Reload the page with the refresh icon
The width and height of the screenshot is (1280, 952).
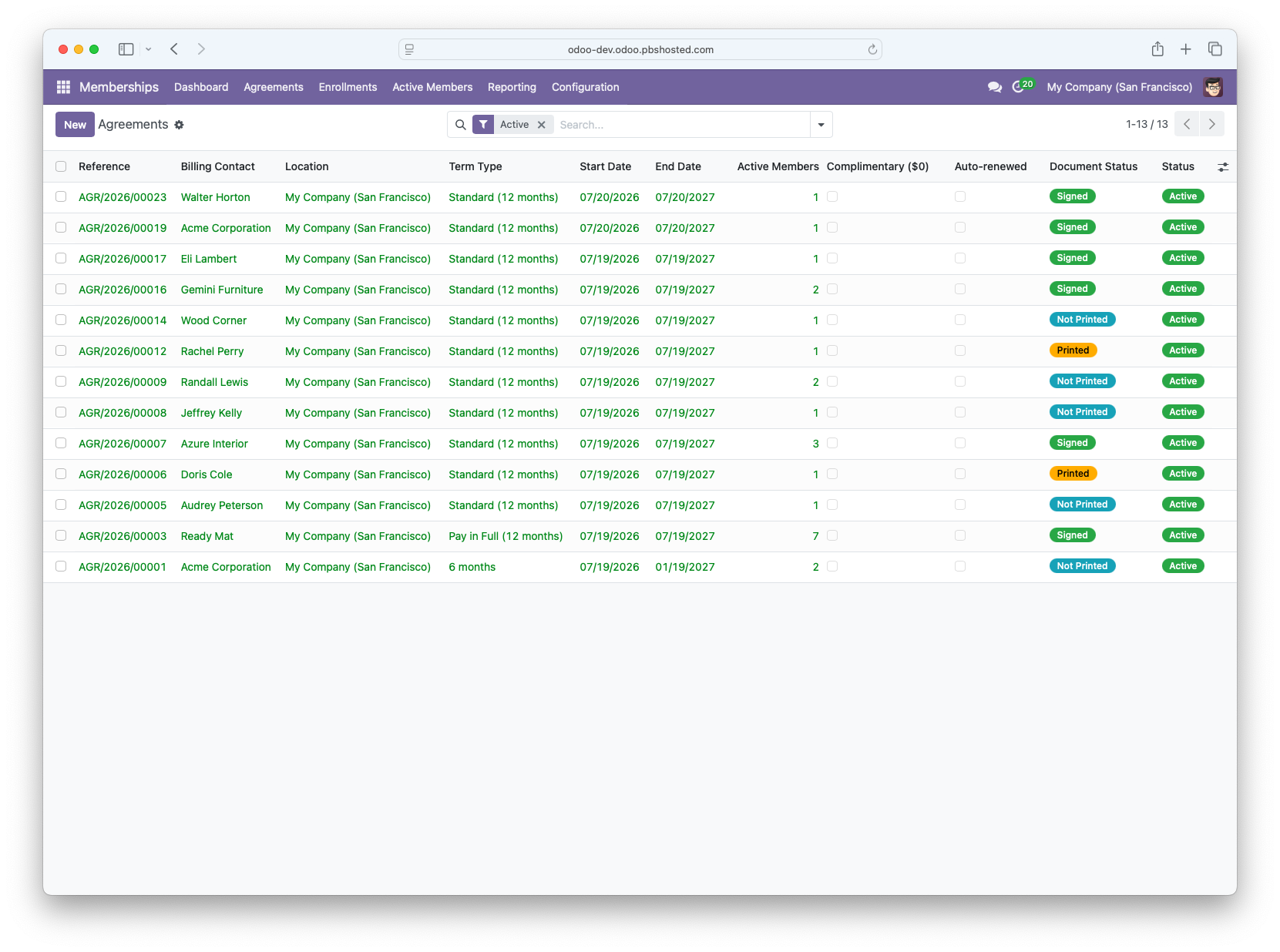click(x=872, y=49)
